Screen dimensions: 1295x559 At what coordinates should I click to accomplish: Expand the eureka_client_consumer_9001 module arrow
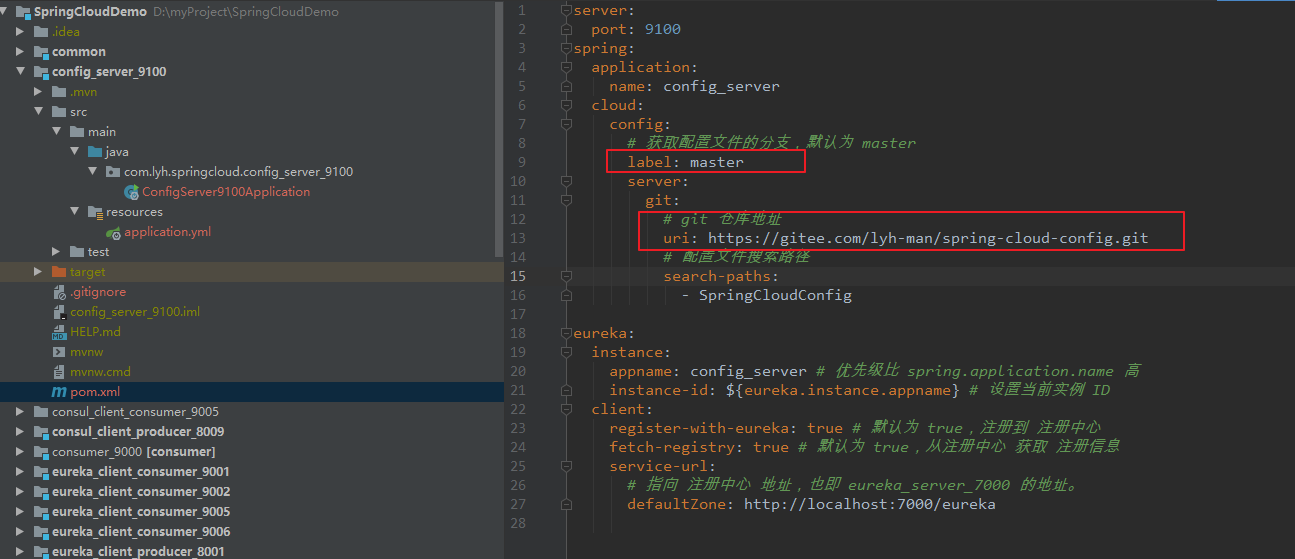pos(20,472)
